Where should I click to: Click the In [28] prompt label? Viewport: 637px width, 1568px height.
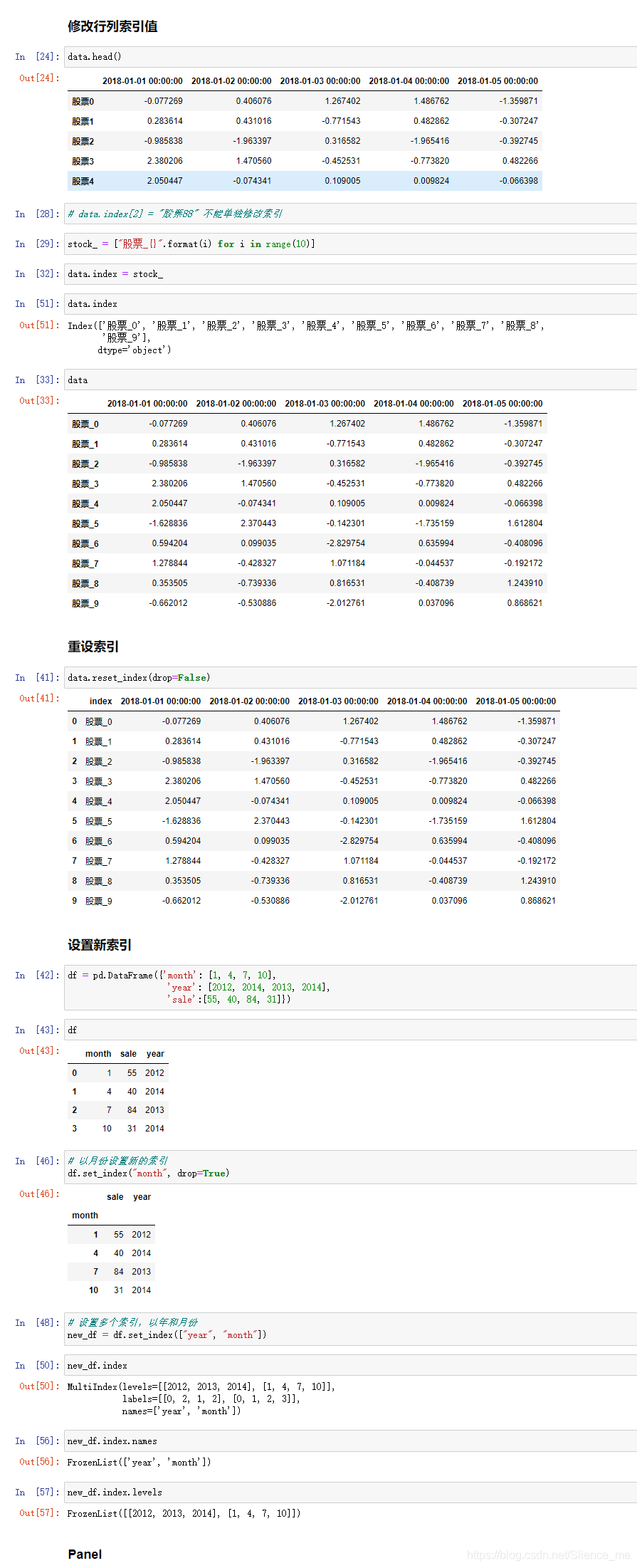(x=37, y=214)
